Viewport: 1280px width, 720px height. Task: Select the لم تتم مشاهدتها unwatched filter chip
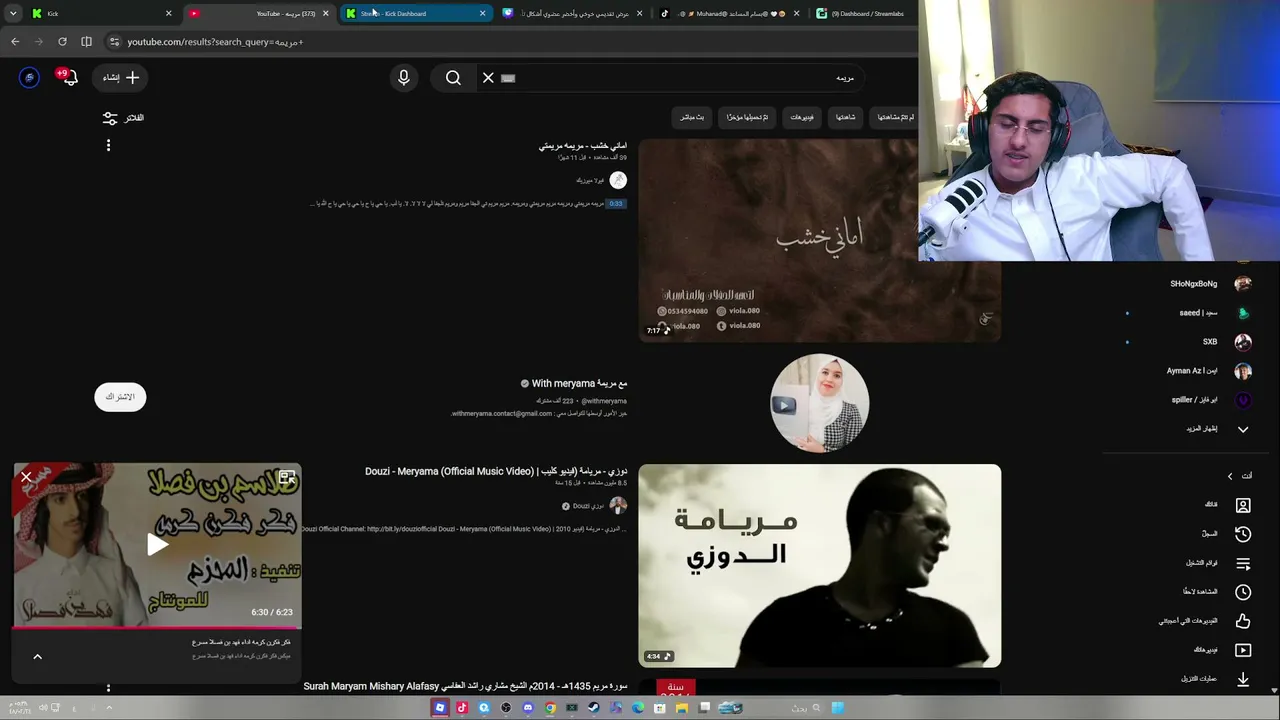tap(895, 117)
